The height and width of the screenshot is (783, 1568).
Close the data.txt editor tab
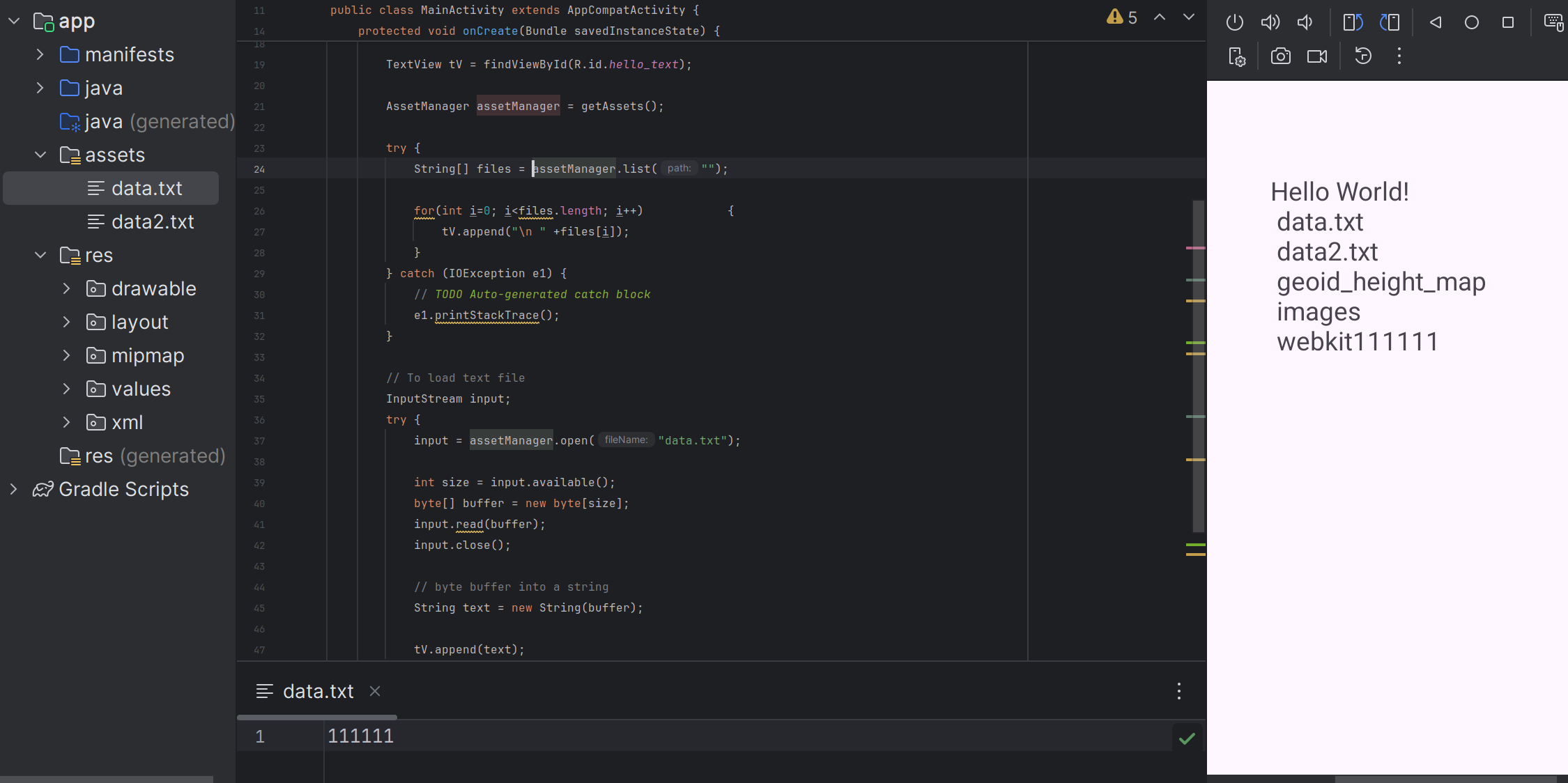pyautogui.click(x=375, y=691)
